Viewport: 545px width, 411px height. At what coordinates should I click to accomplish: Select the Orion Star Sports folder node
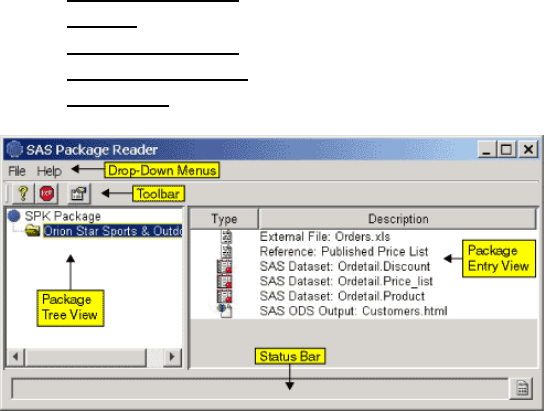tap(113, 231)
